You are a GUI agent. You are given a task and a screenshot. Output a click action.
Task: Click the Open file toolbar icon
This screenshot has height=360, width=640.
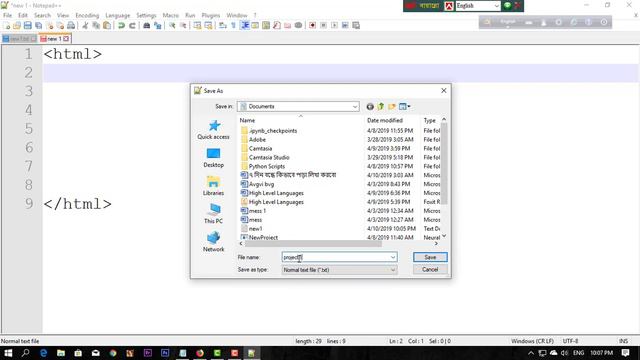tap(17, 25)
